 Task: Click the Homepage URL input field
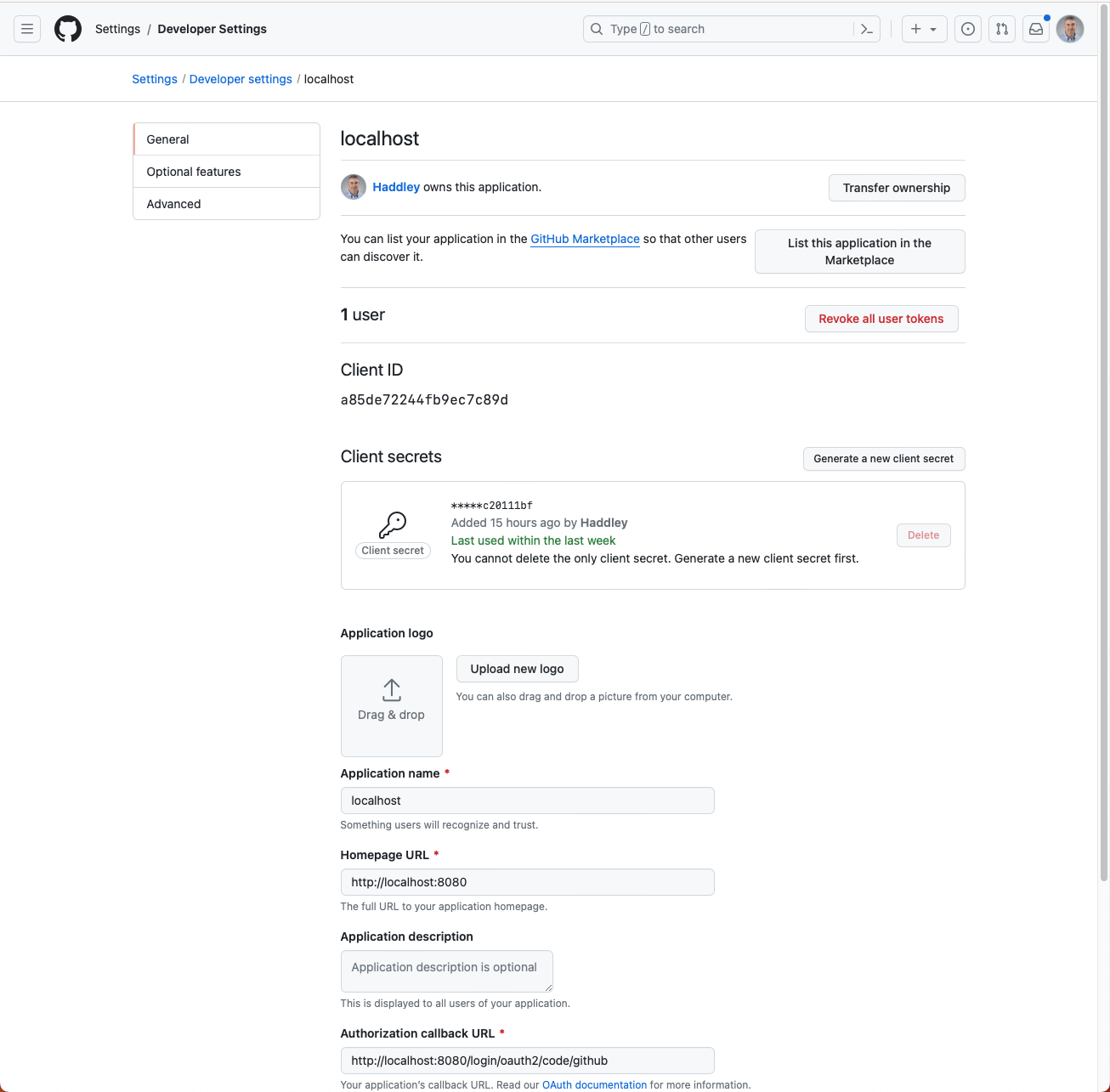pyautogui.click(x=527, y=882)
